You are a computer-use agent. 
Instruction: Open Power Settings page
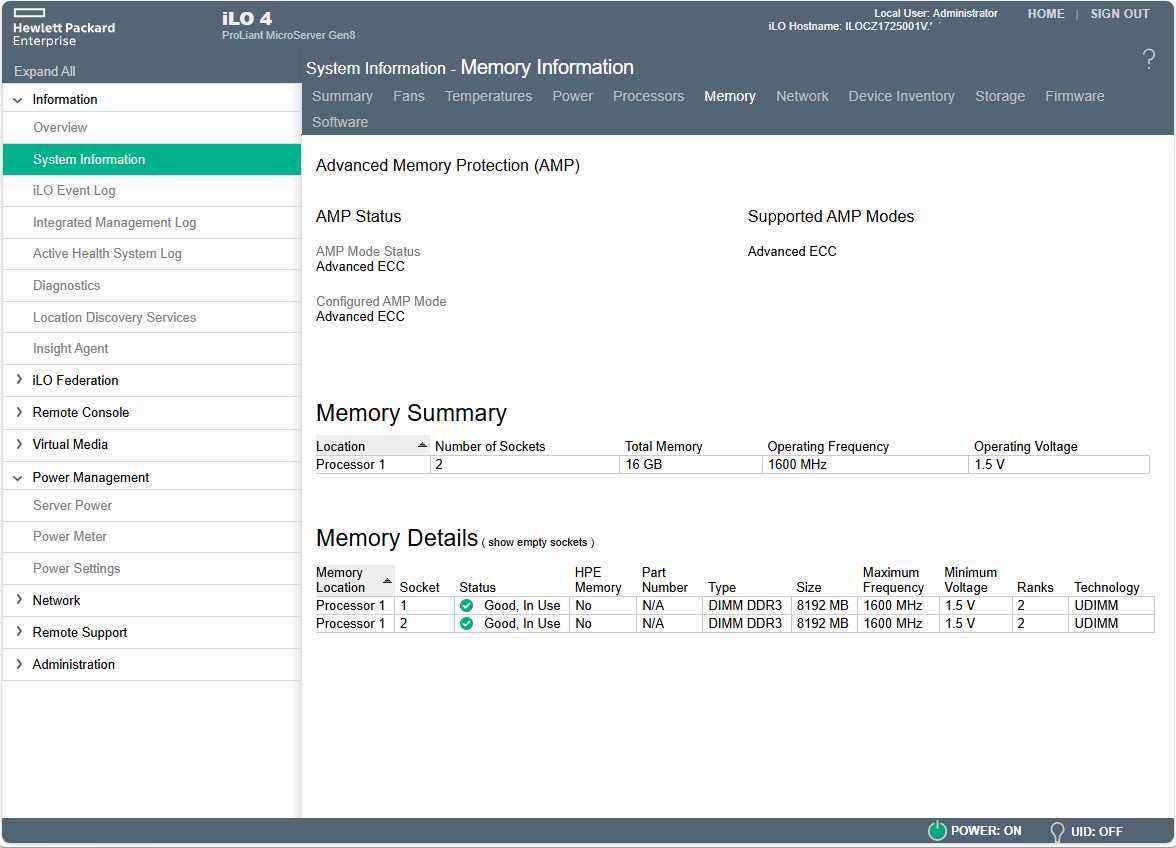(76, 568)
